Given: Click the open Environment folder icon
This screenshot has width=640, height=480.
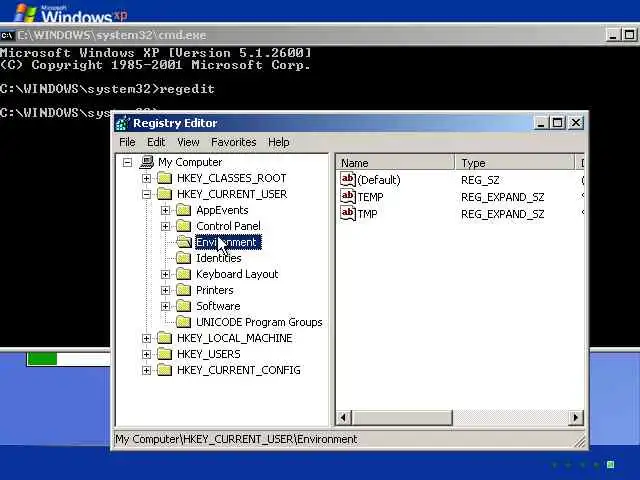Looking at the screenshot, I should click(x=184, y=242).
